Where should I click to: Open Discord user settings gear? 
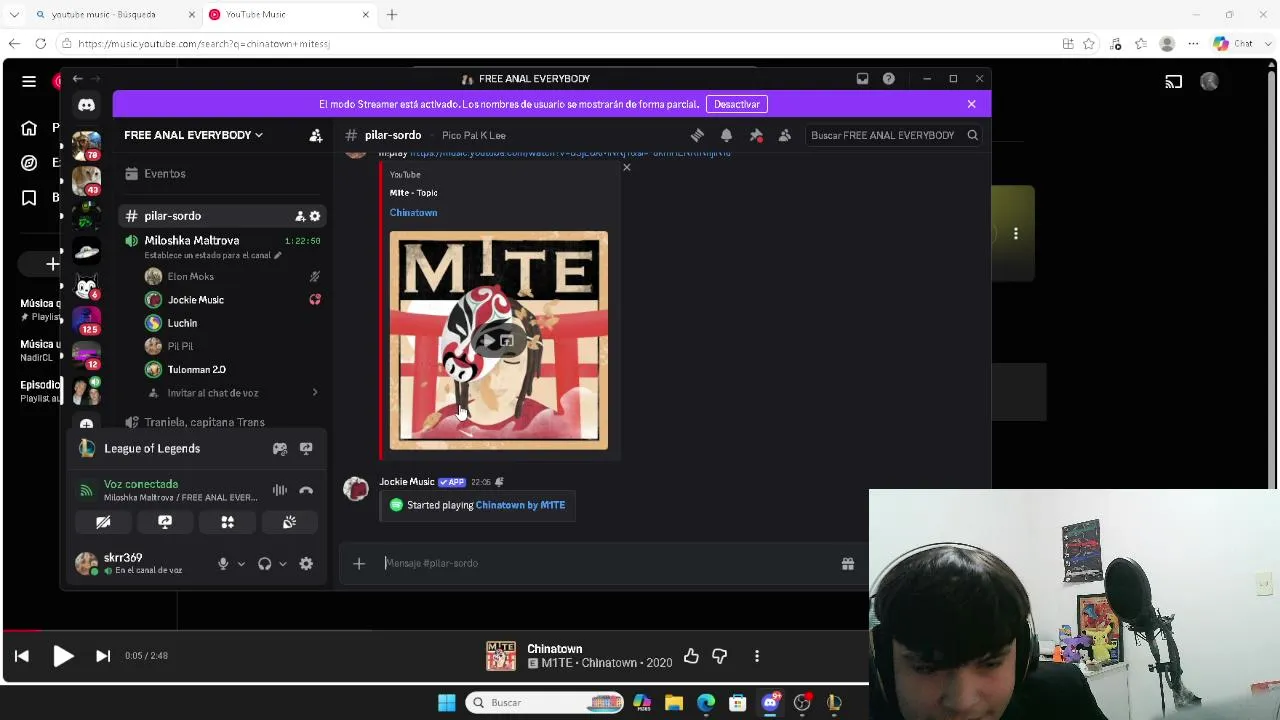[306, 564]
